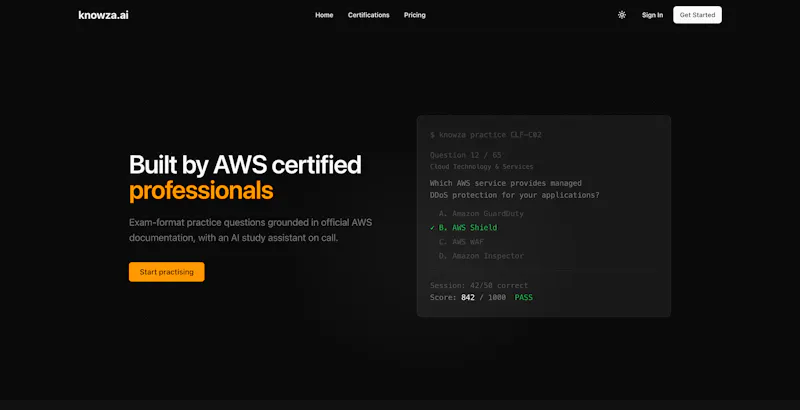Go to the Home nav item
The image size is (800, 410).
[324, 15]
